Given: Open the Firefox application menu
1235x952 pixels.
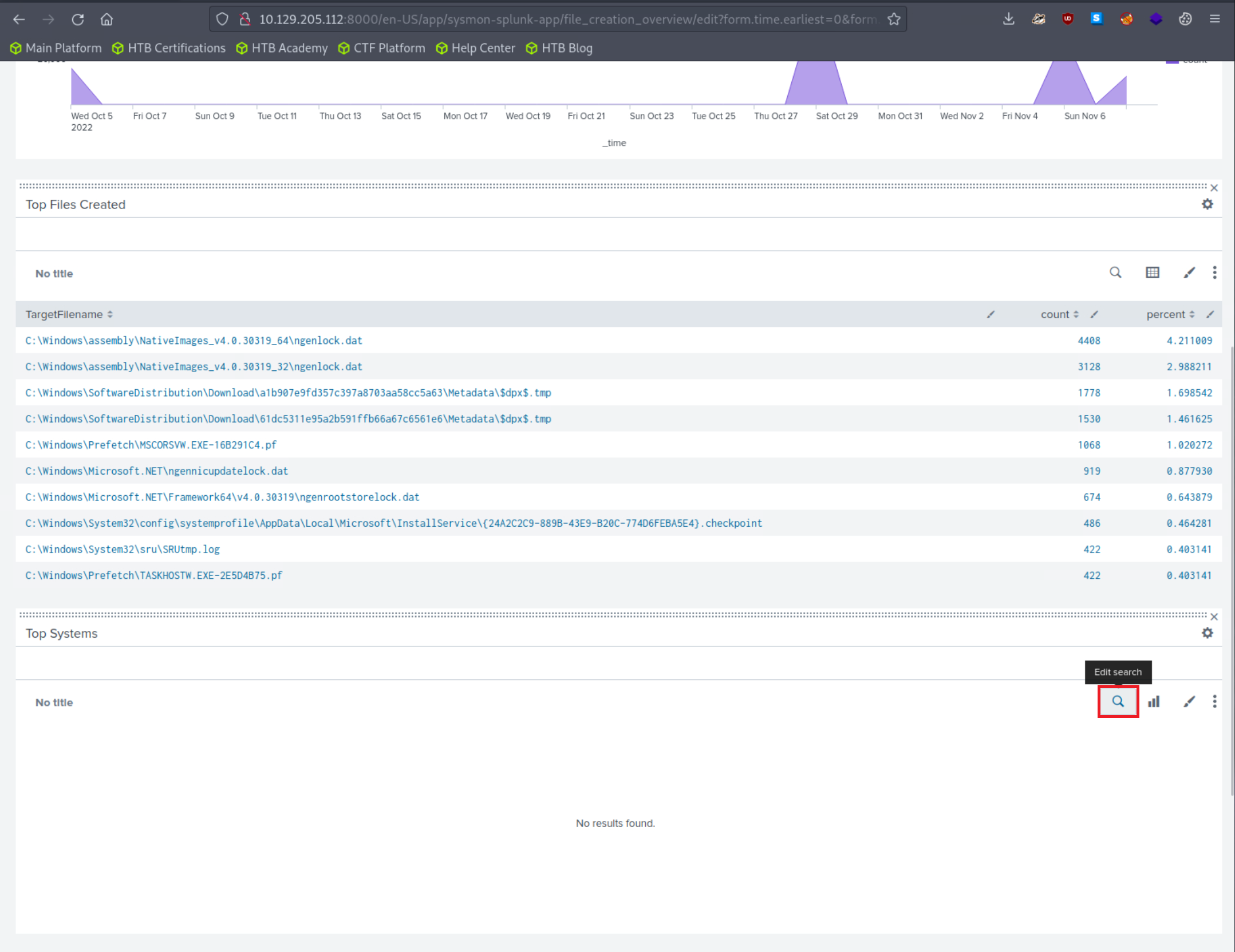Looking at the screenshot, I should pos(1215,19).
